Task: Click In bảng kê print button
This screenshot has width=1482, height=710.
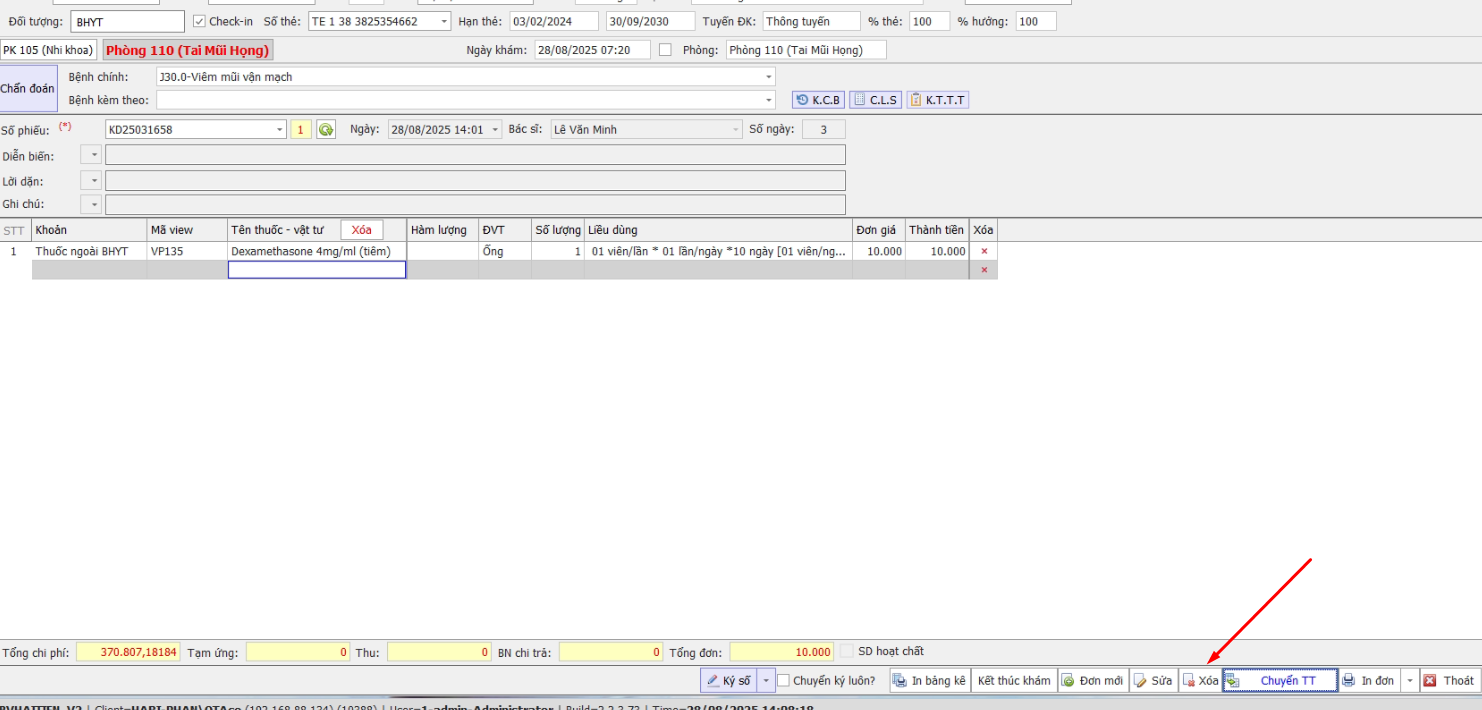Action: pyautogui.click(x=929, y=681)
